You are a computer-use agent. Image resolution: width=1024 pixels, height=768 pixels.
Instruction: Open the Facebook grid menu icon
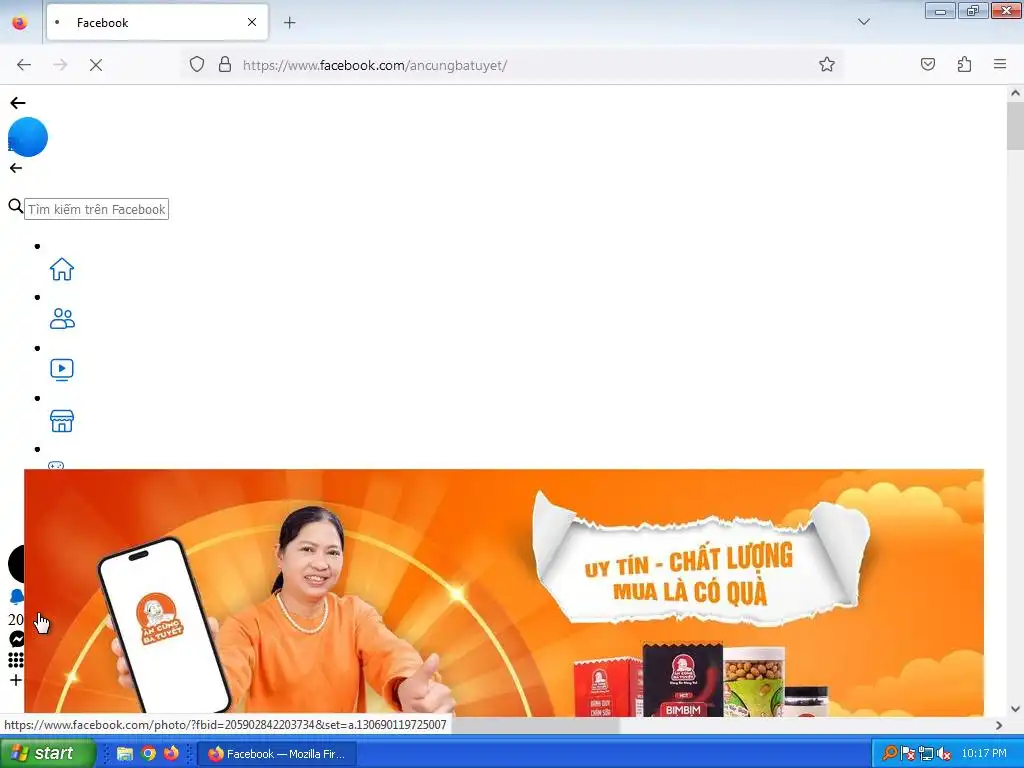pyautogui.click(x=16, y=660)
